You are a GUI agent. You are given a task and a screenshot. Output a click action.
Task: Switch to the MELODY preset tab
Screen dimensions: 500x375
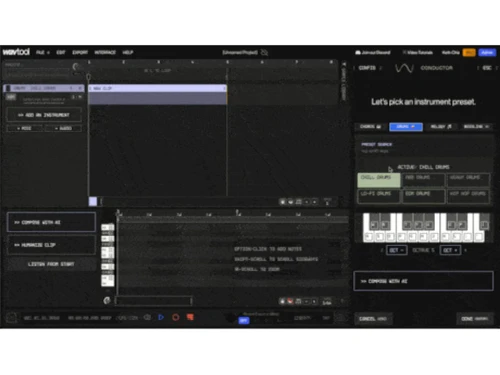pyautogui.click(x=441, y=127)
